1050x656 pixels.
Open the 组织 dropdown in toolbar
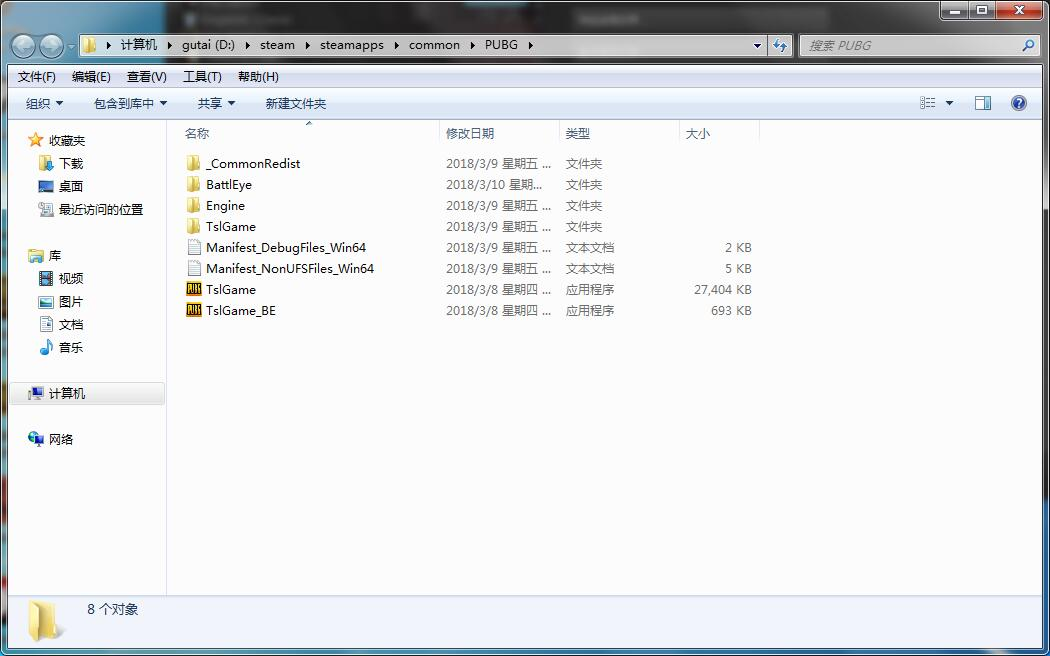pos(44,104)
